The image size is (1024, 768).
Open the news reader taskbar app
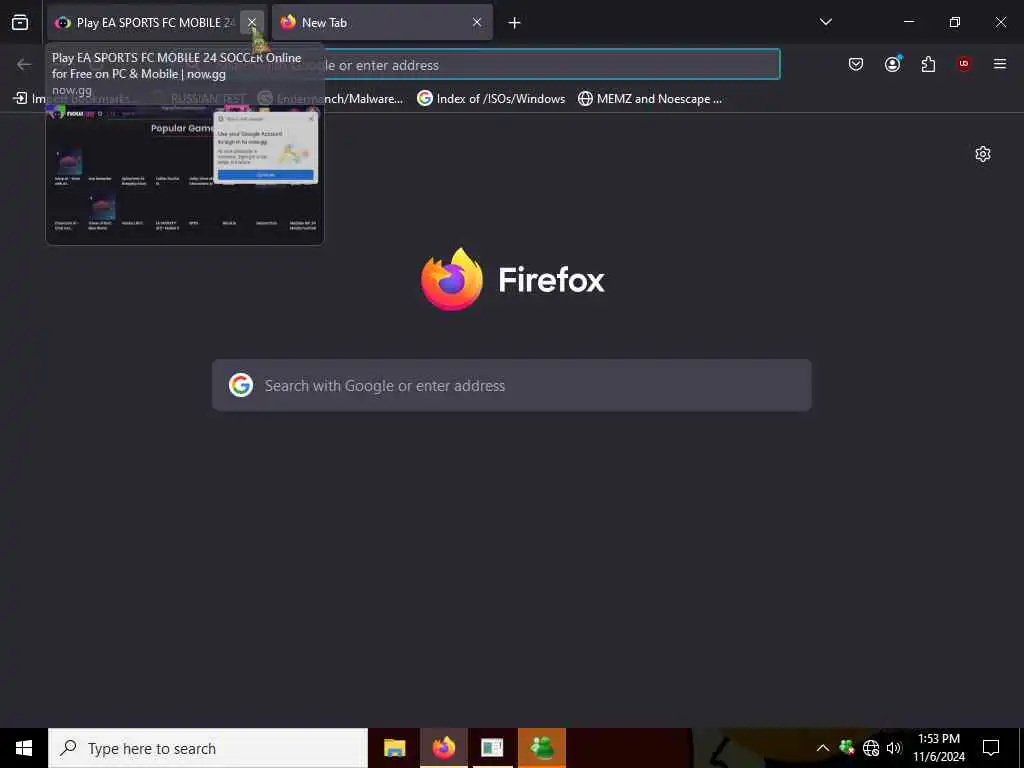[x=492, y=748]
